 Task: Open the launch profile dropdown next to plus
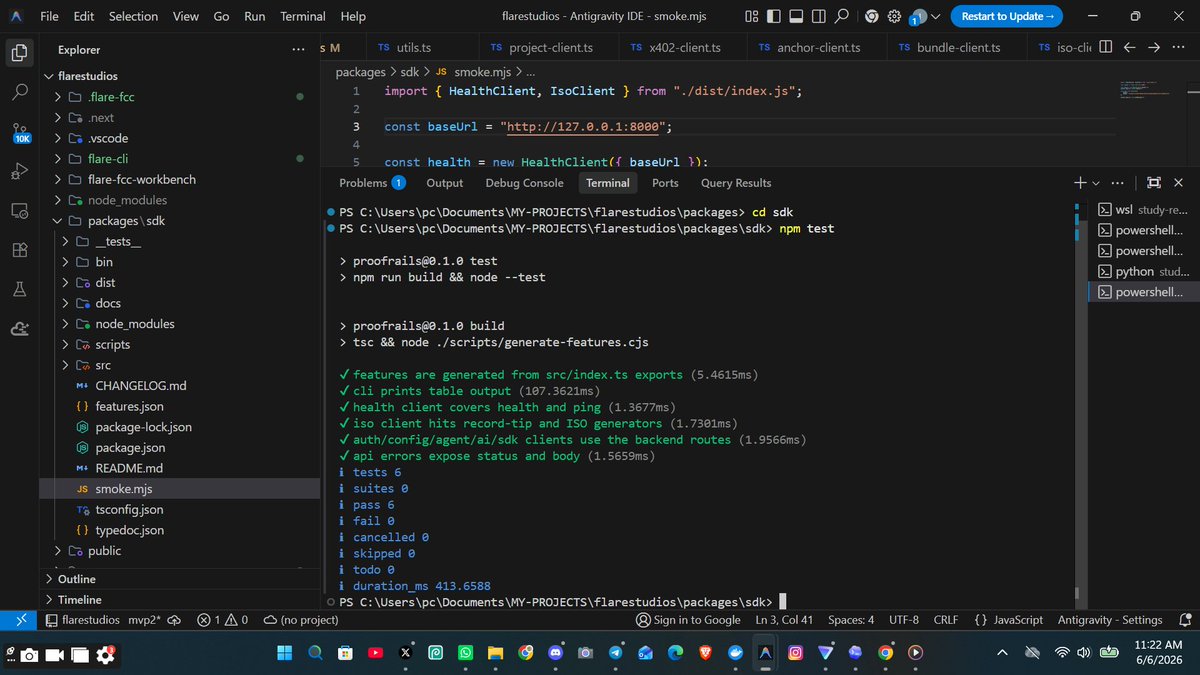1096,183
